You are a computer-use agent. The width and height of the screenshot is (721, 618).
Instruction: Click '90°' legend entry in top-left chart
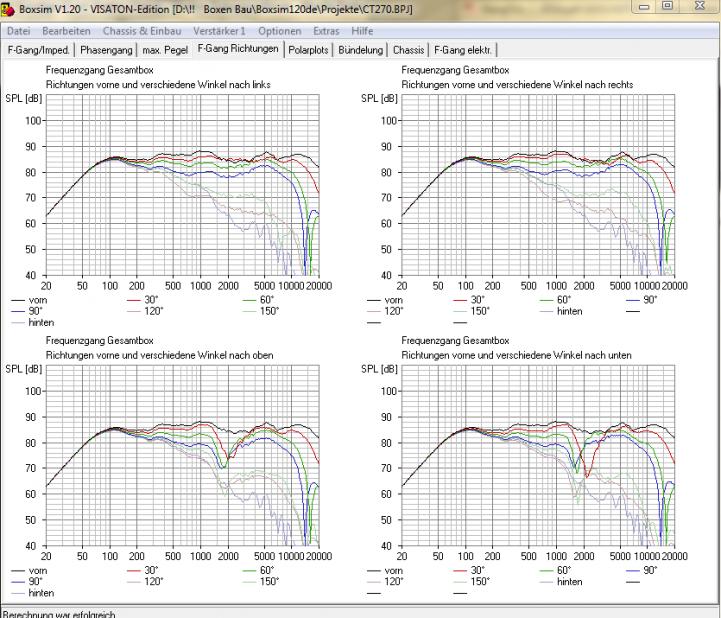(27, 311)
